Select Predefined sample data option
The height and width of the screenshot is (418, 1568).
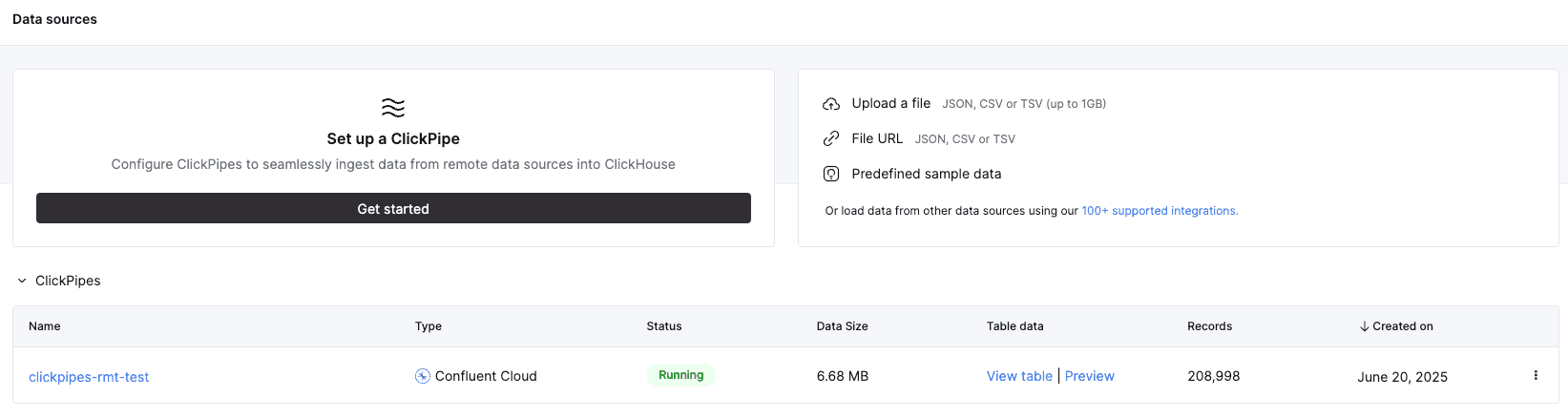[927, 174]
